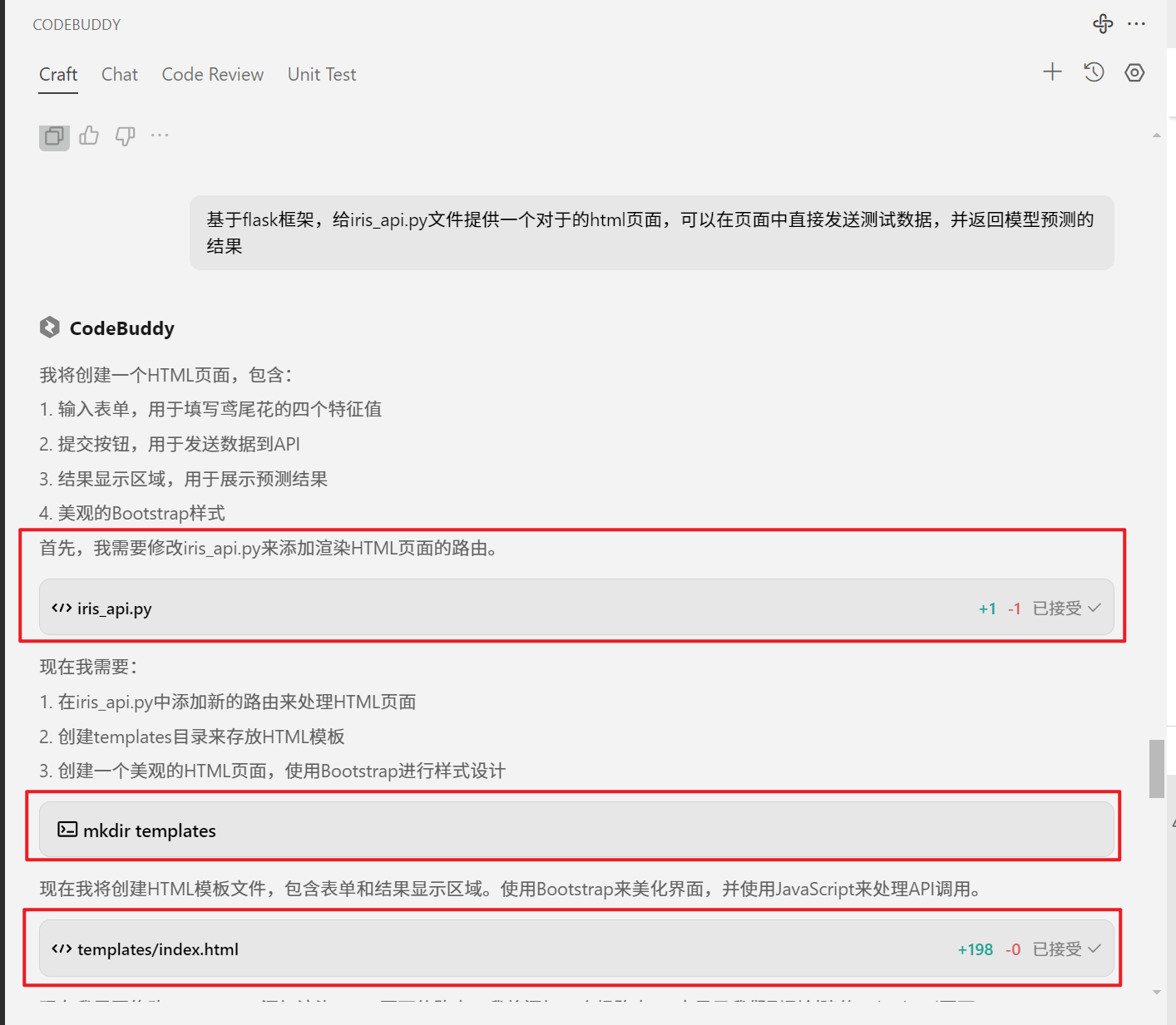The height and width of the screenshot is (1025, 1176).
Task: Click the CodeBuddy logo beside the name
Action: 50,328
